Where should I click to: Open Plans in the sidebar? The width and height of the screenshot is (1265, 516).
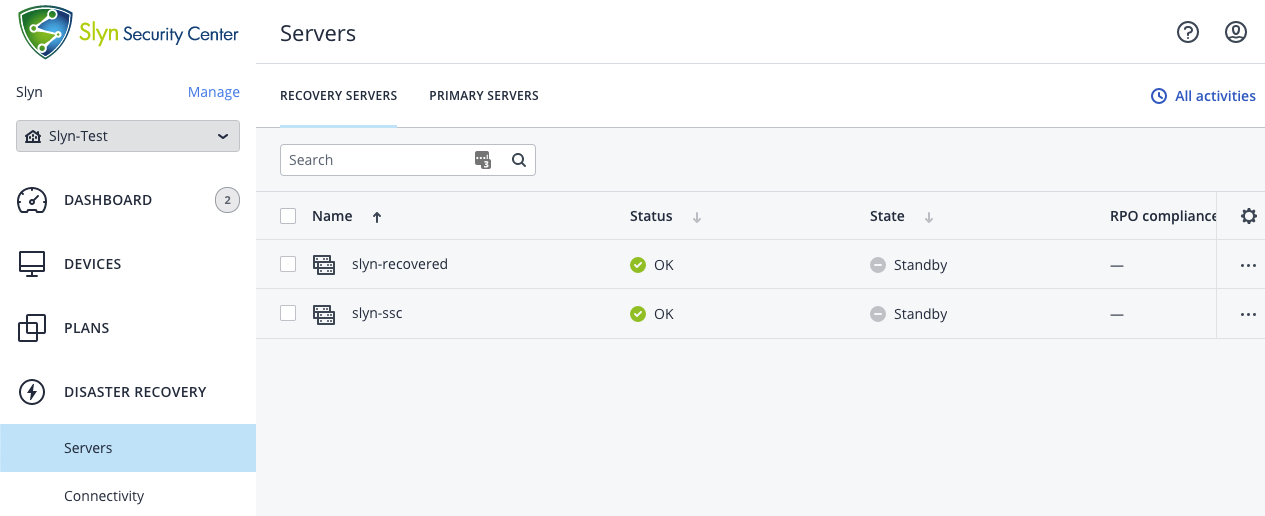(x=87, y=328)
